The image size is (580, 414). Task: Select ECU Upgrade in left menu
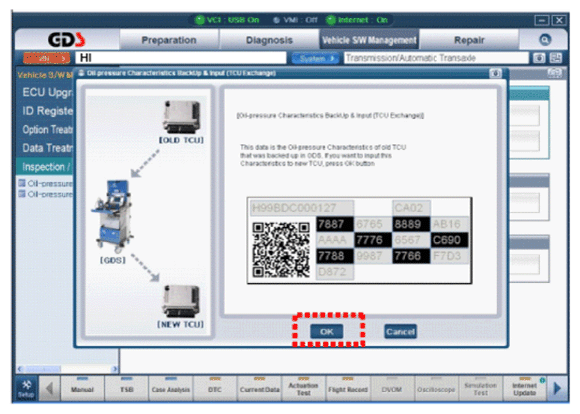click(x=47, y=92)
